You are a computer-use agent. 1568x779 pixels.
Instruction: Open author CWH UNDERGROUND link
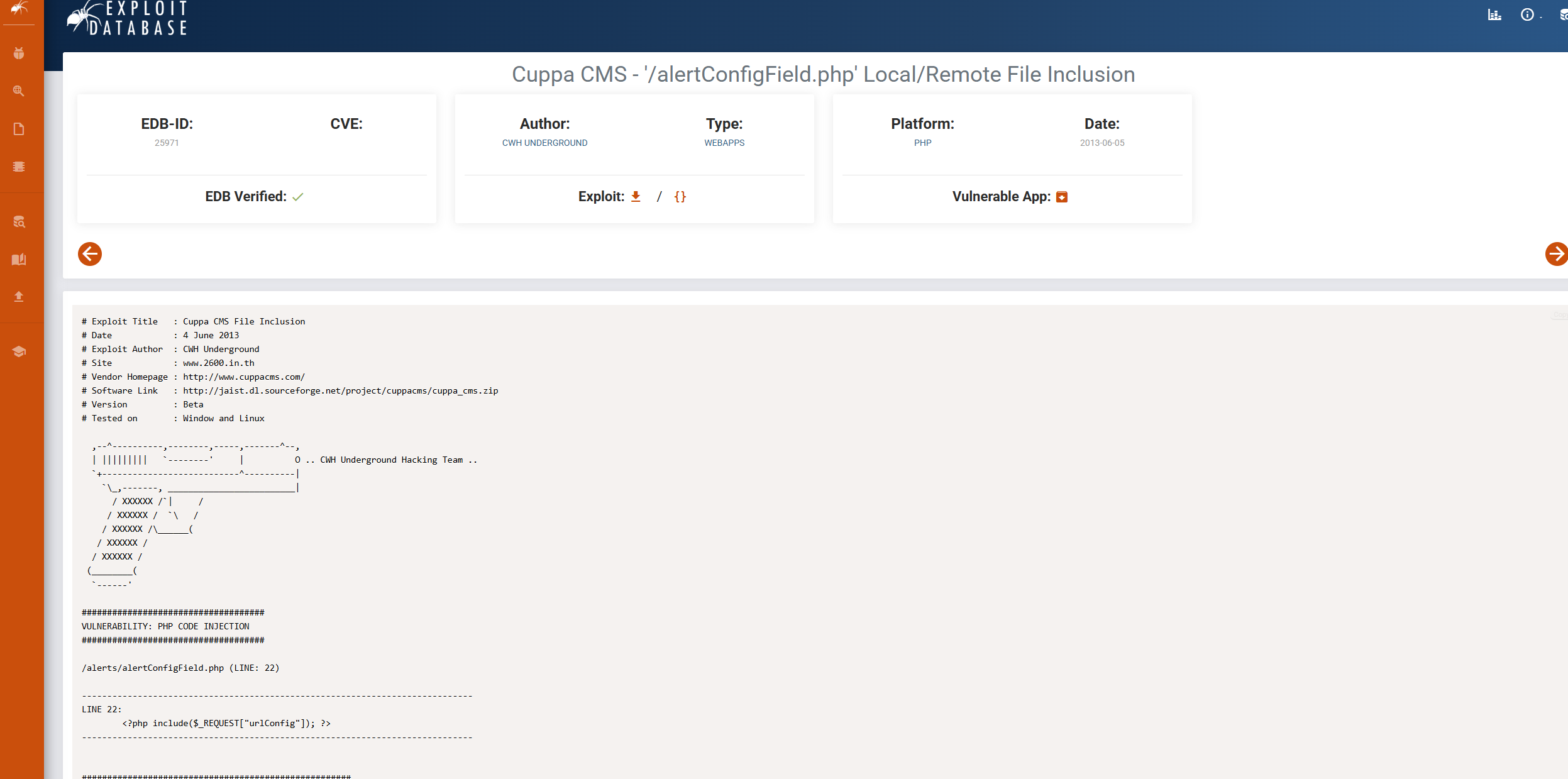point(544,143)
